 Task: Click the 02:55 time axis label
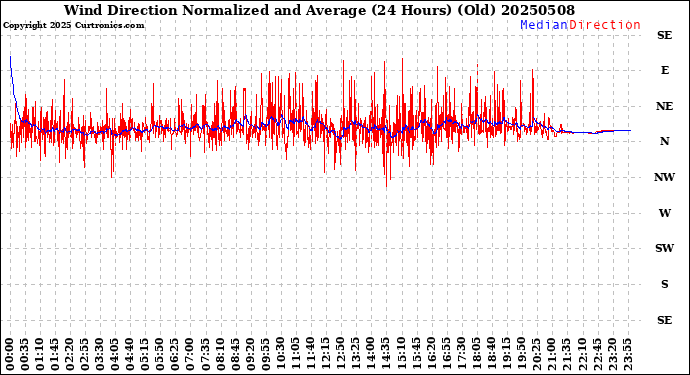click(x=85, y=354)
